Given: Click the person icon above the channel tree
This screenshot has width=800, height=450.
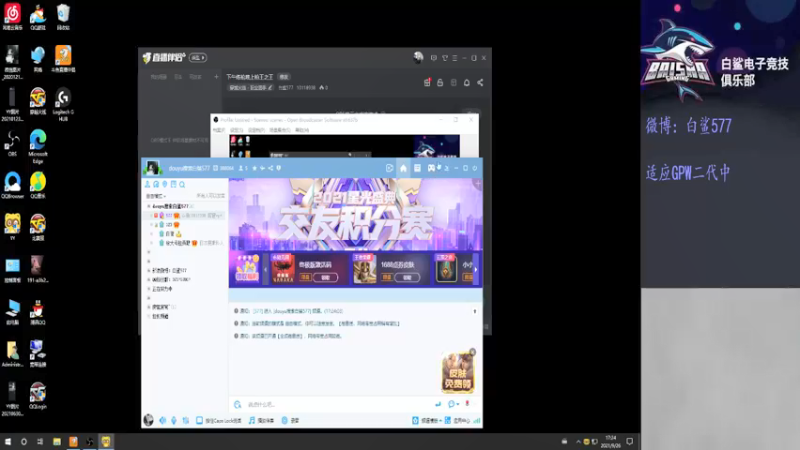Looking at the screenshot, I should pyautogui.click(x=147, y=184).
